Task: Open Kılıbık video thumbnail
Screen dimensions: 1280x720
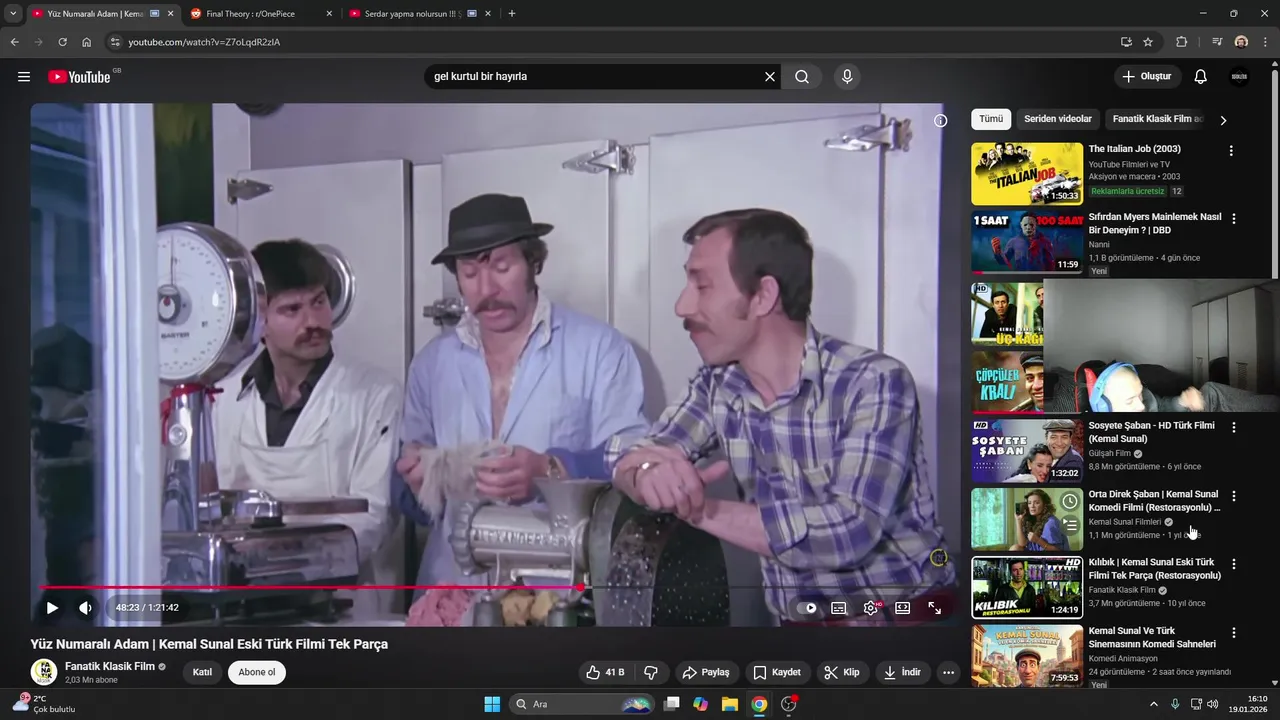Action: [x=1027, y=587]
